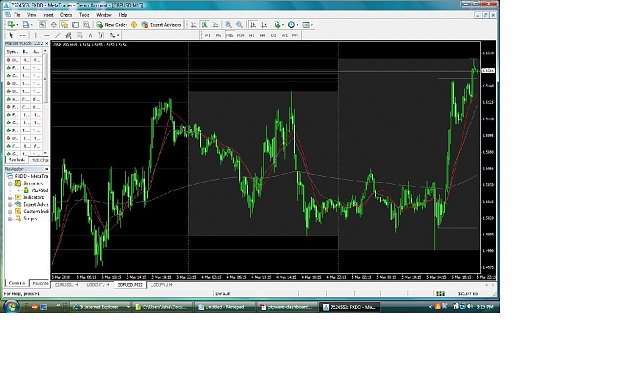This screenshot has width=625, height=391.
Task: Set timeframe to M15
Action: (x=230, y=35)
